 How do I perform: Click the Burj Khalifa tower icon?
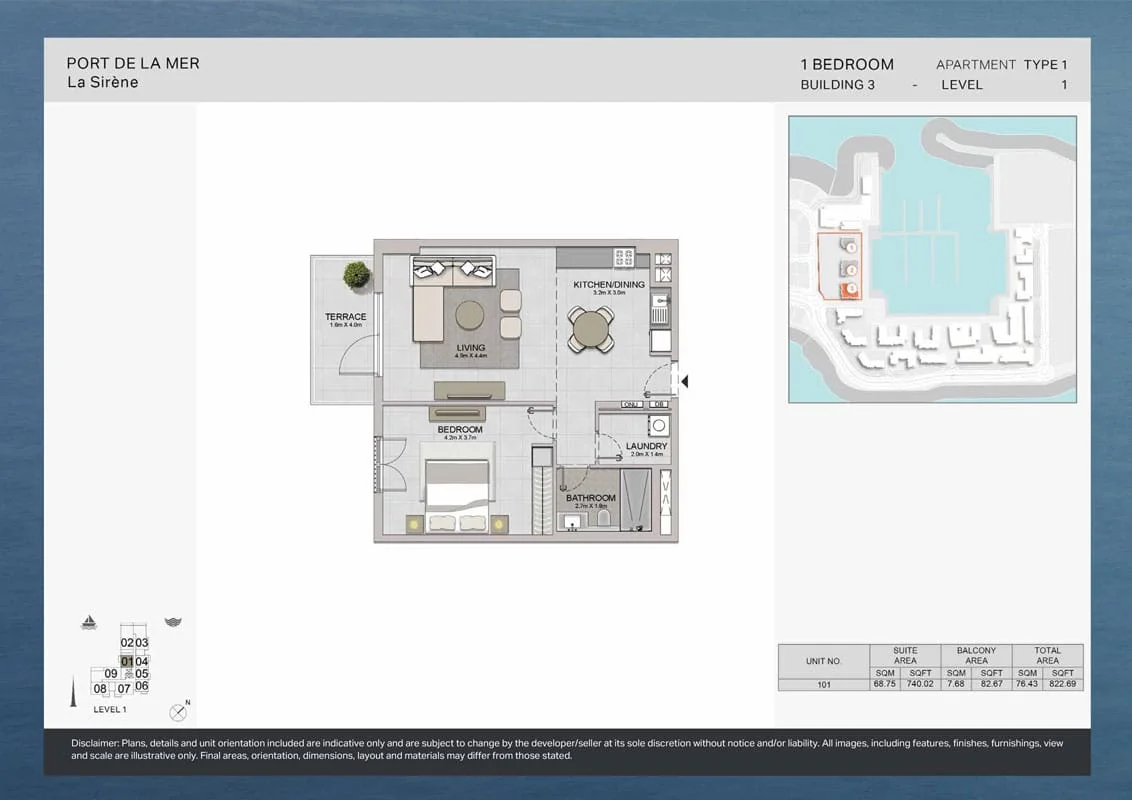click(x=73, y=690)
